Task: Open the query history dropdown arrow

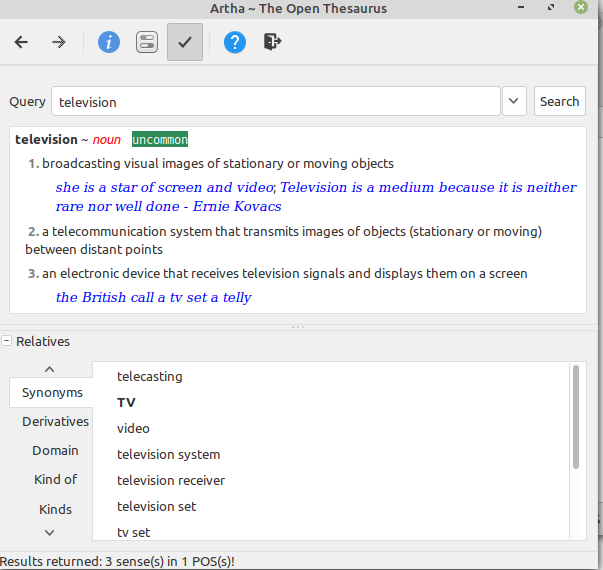Action: click(x=514, y=101)
